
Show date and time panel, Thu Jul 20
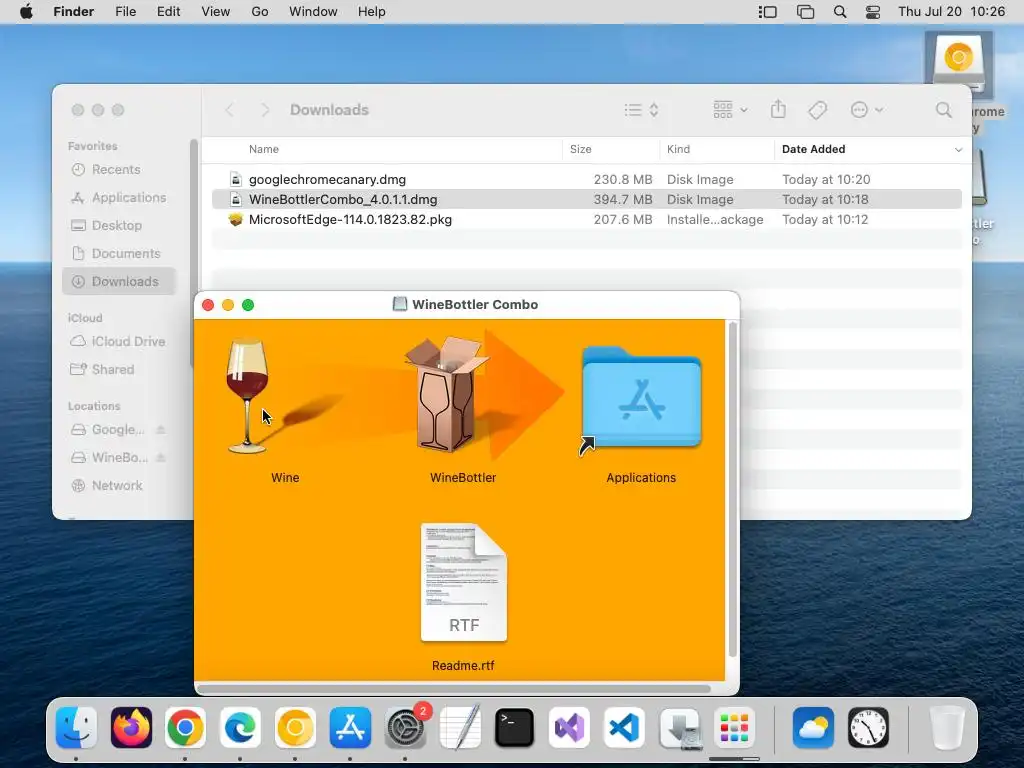click(x=952, y=12)
